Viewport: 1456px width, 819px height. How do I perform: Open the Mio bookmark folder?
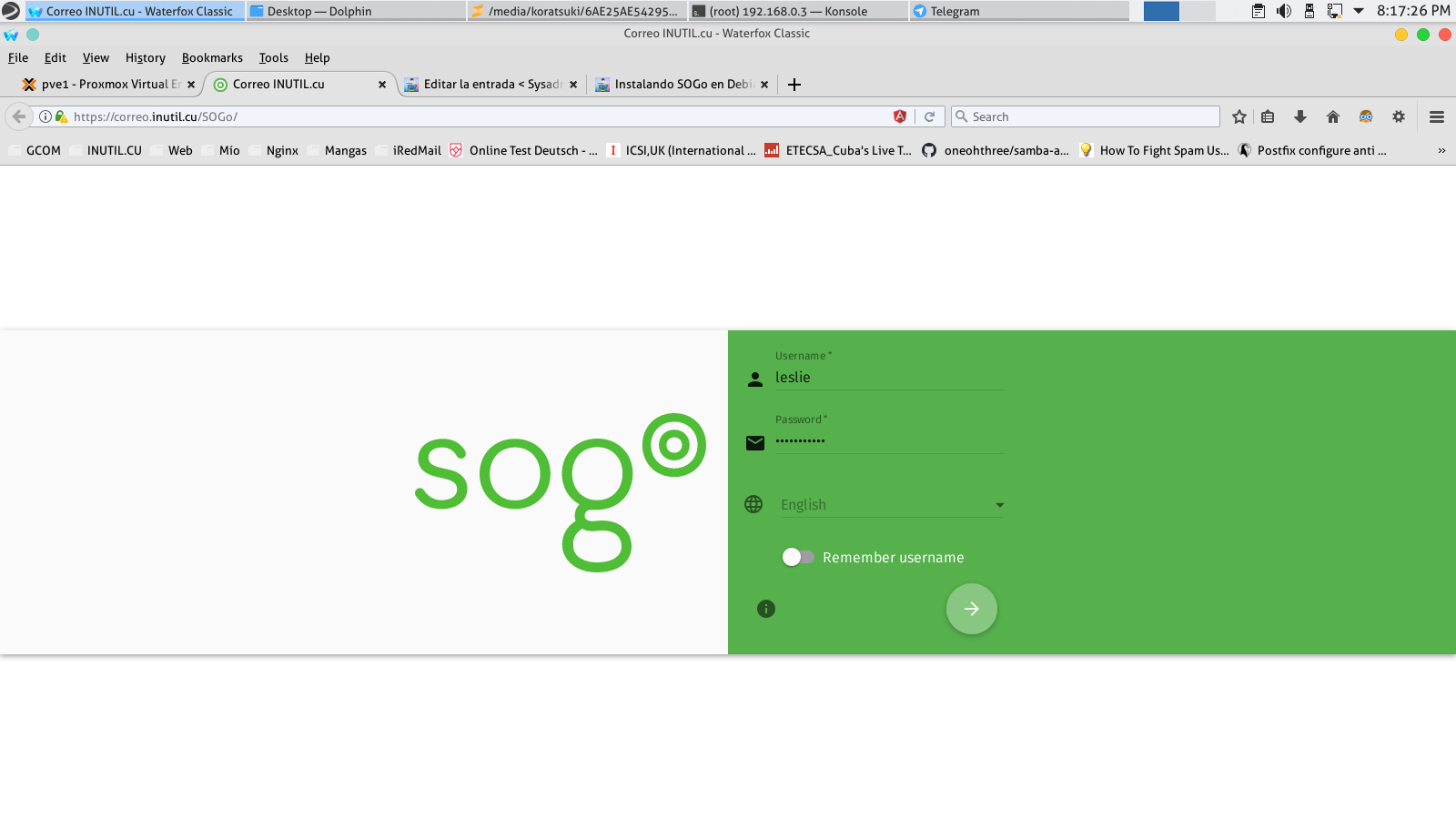coord(221,151)
